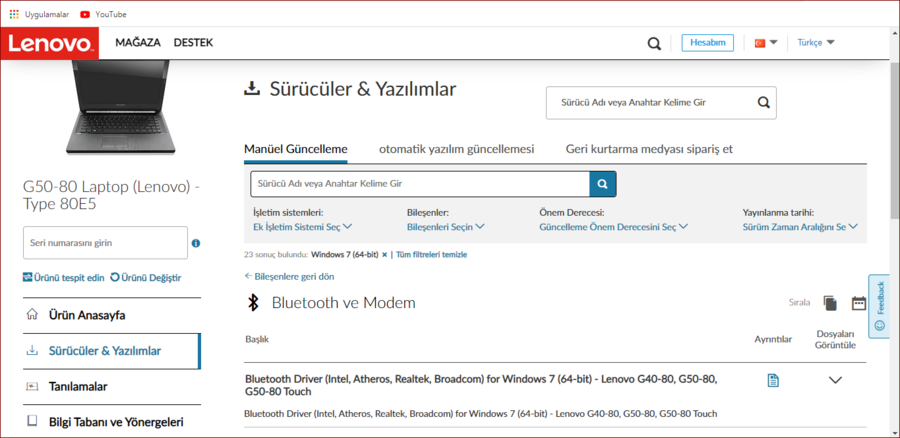Click Ürünü tespit edin link
Viewport: 900px width, 438px height.
click(x=64, y=278)
